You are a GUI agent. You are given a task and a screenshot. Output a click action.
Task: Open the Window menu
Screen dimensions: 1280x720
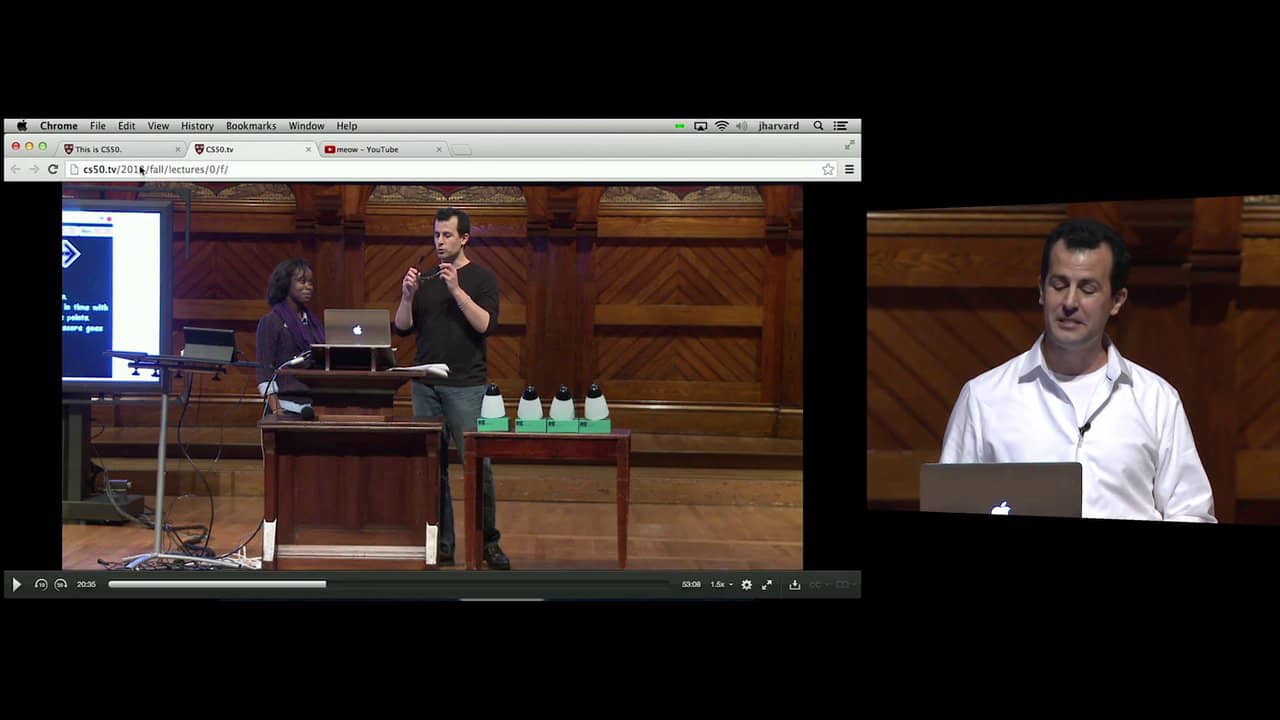tap(306, 126)
